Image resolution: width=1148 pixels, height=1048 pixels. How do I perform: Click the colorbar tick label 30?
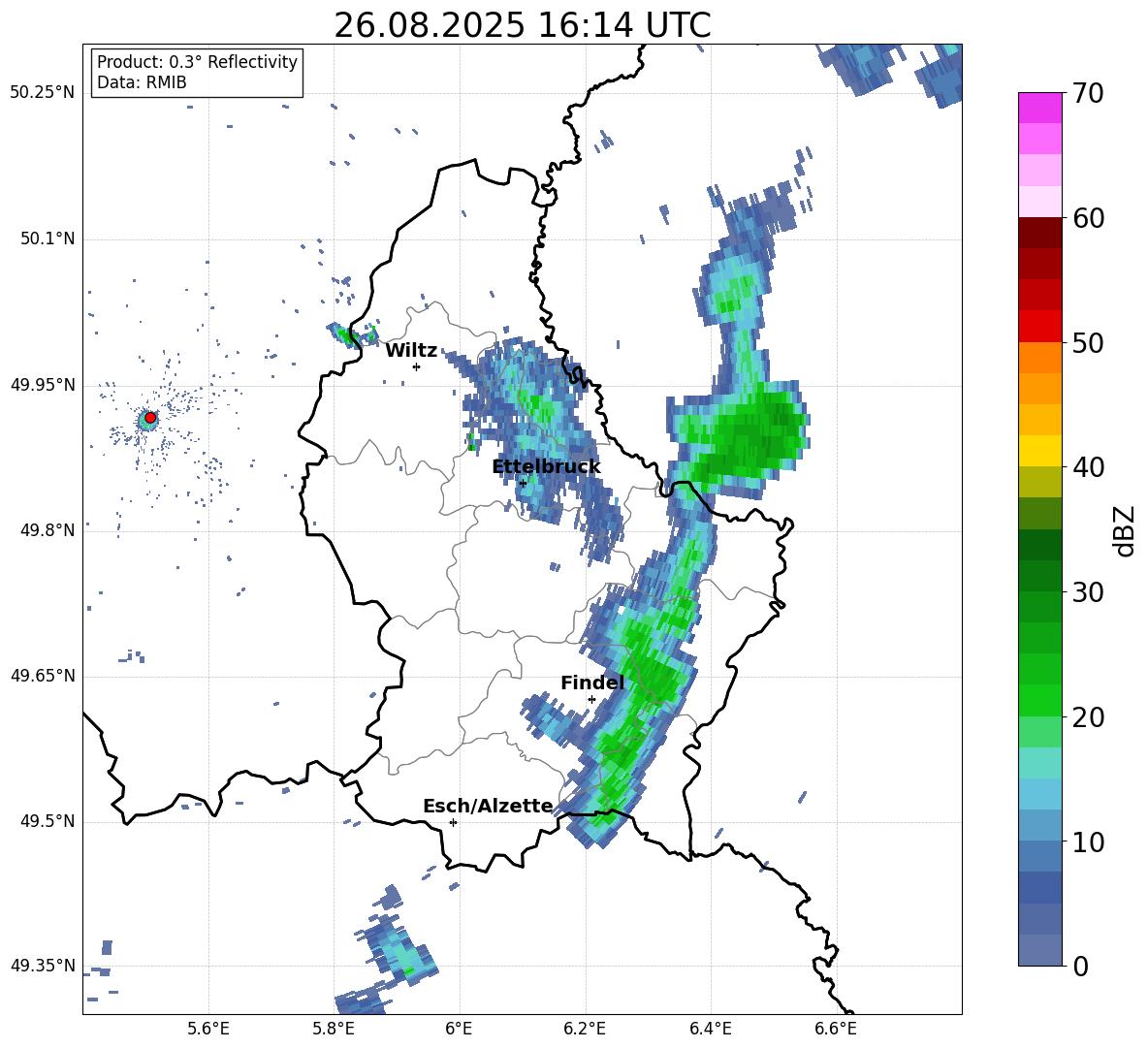1088,592
